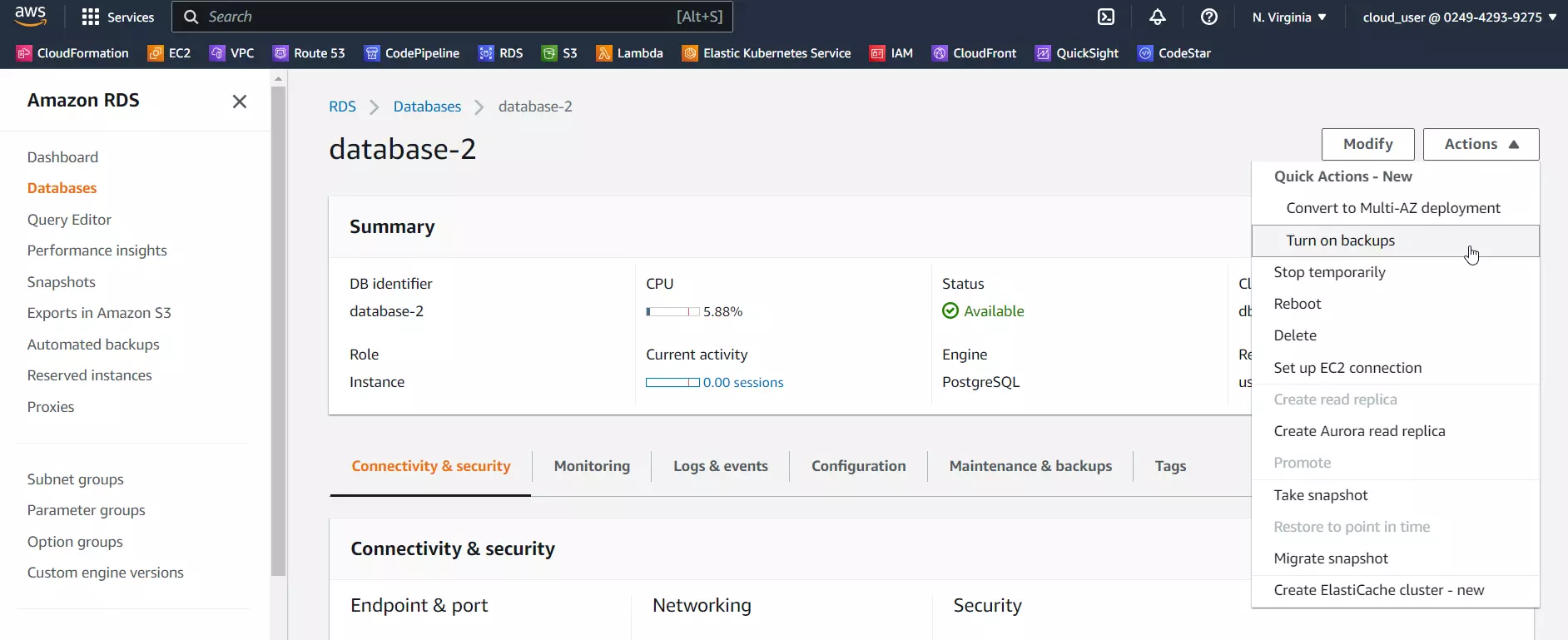1568x640 pixels.
Task: Open Databases in sidebar
Action: (x=62, y=188)
